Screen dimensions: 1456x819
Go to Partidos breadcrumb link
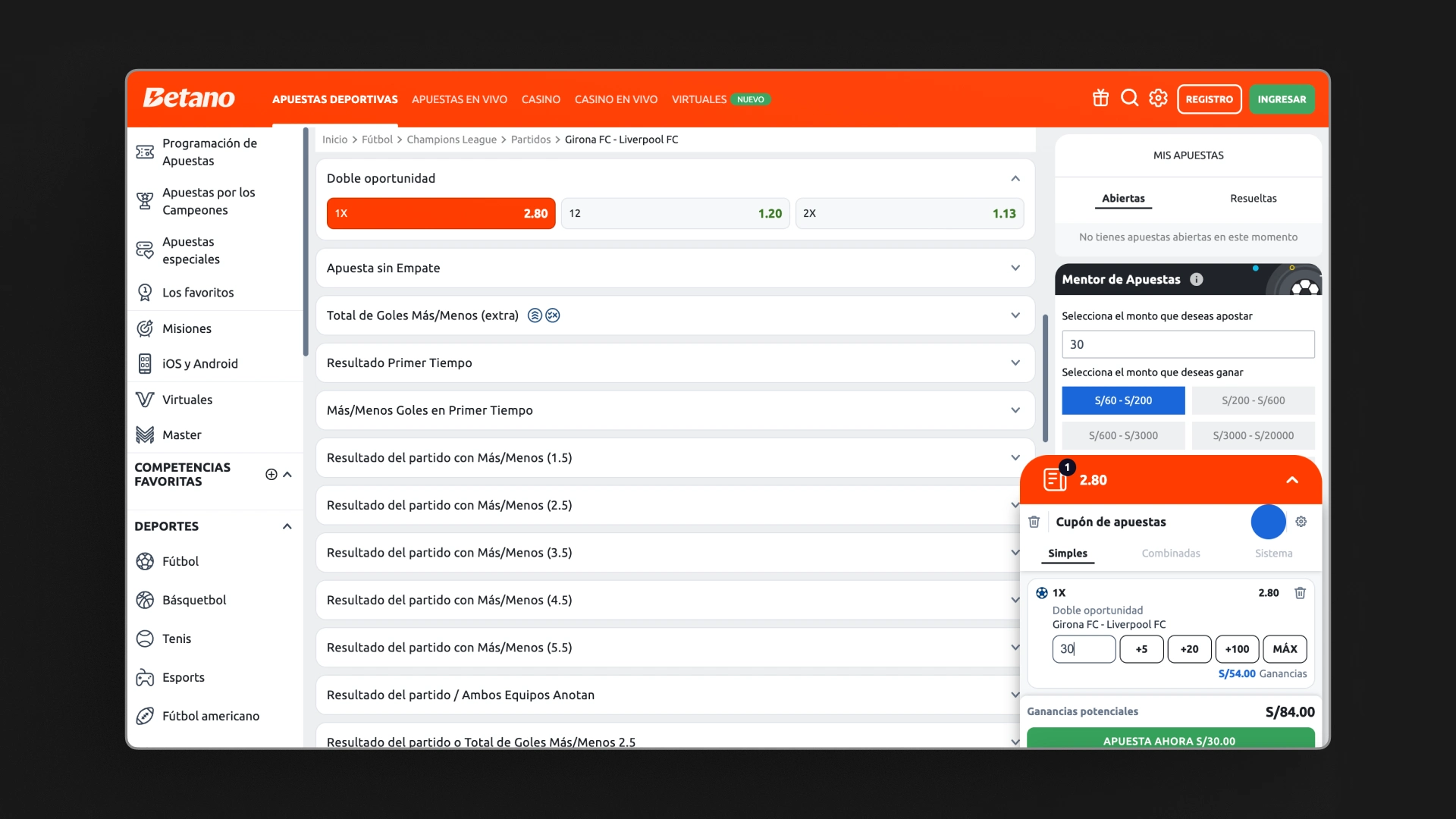tap(531, 140)
